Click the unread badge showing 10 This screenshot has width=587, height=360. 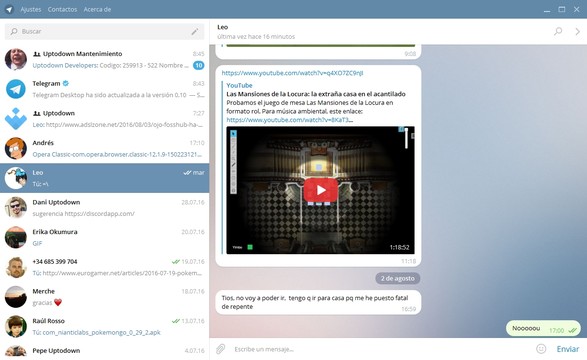198,65
